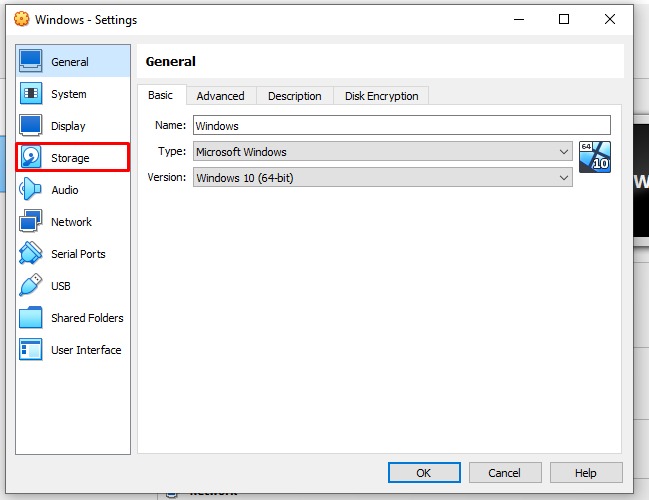
Task: Click the USB plug icon
Action: 31,285
